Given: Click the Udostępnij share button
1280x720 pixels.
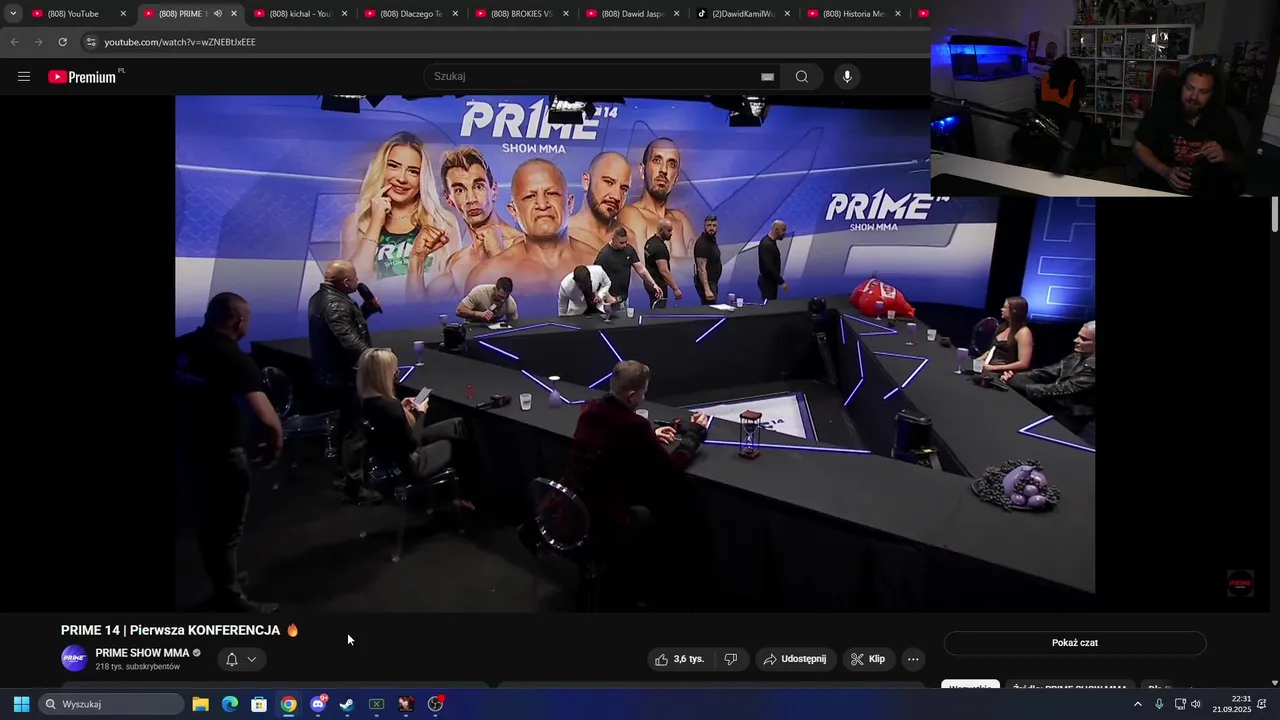Looking at the screenshot, I should (795, 659).
